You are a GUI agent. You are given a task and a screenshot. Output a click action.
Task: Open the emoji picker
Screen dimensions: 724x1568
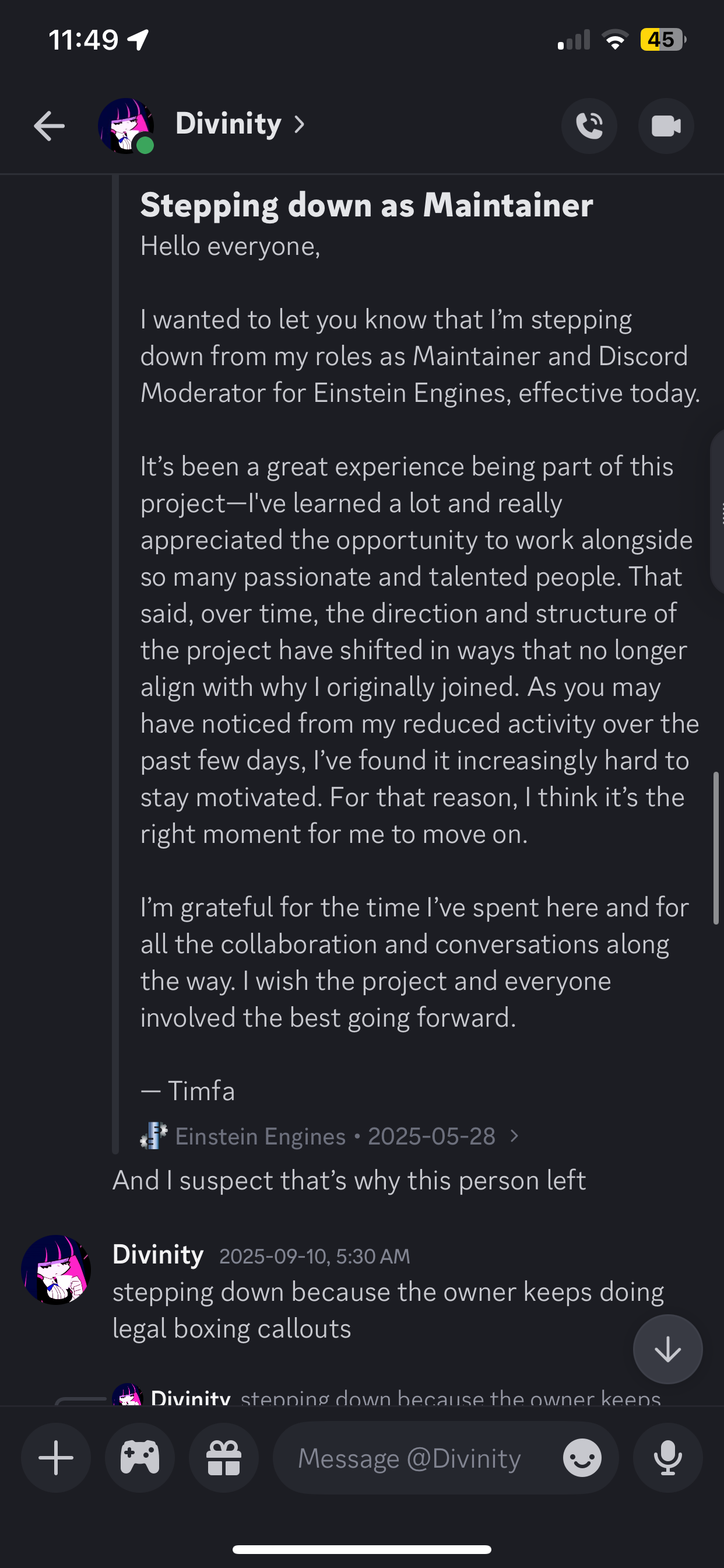coord(582,1458)
